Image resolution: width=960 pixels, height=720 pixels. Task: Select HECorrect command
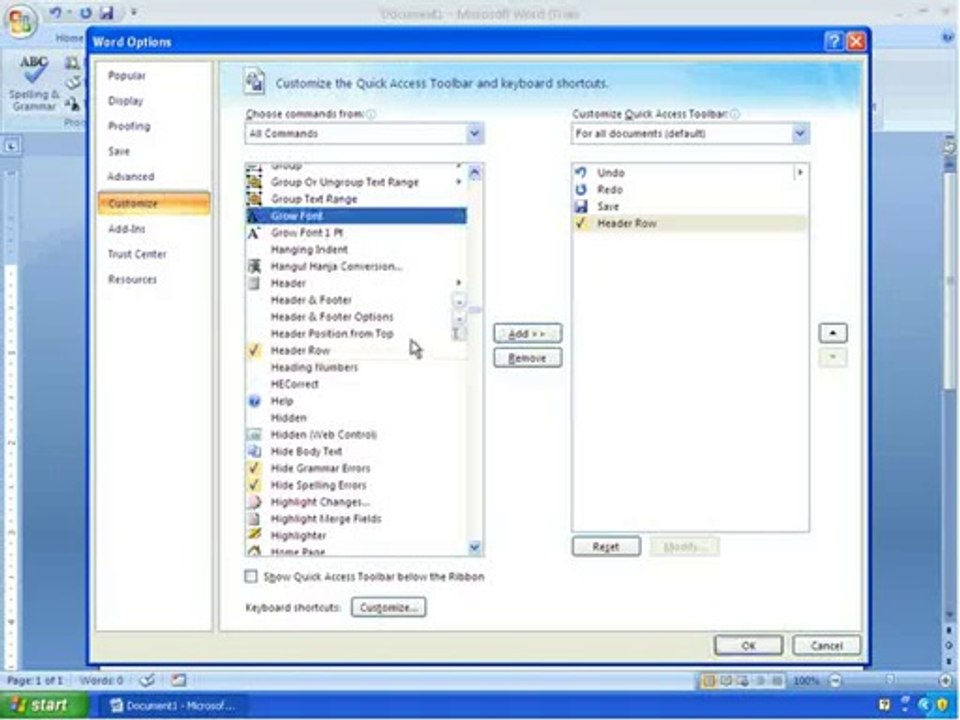tap(356, 384)
